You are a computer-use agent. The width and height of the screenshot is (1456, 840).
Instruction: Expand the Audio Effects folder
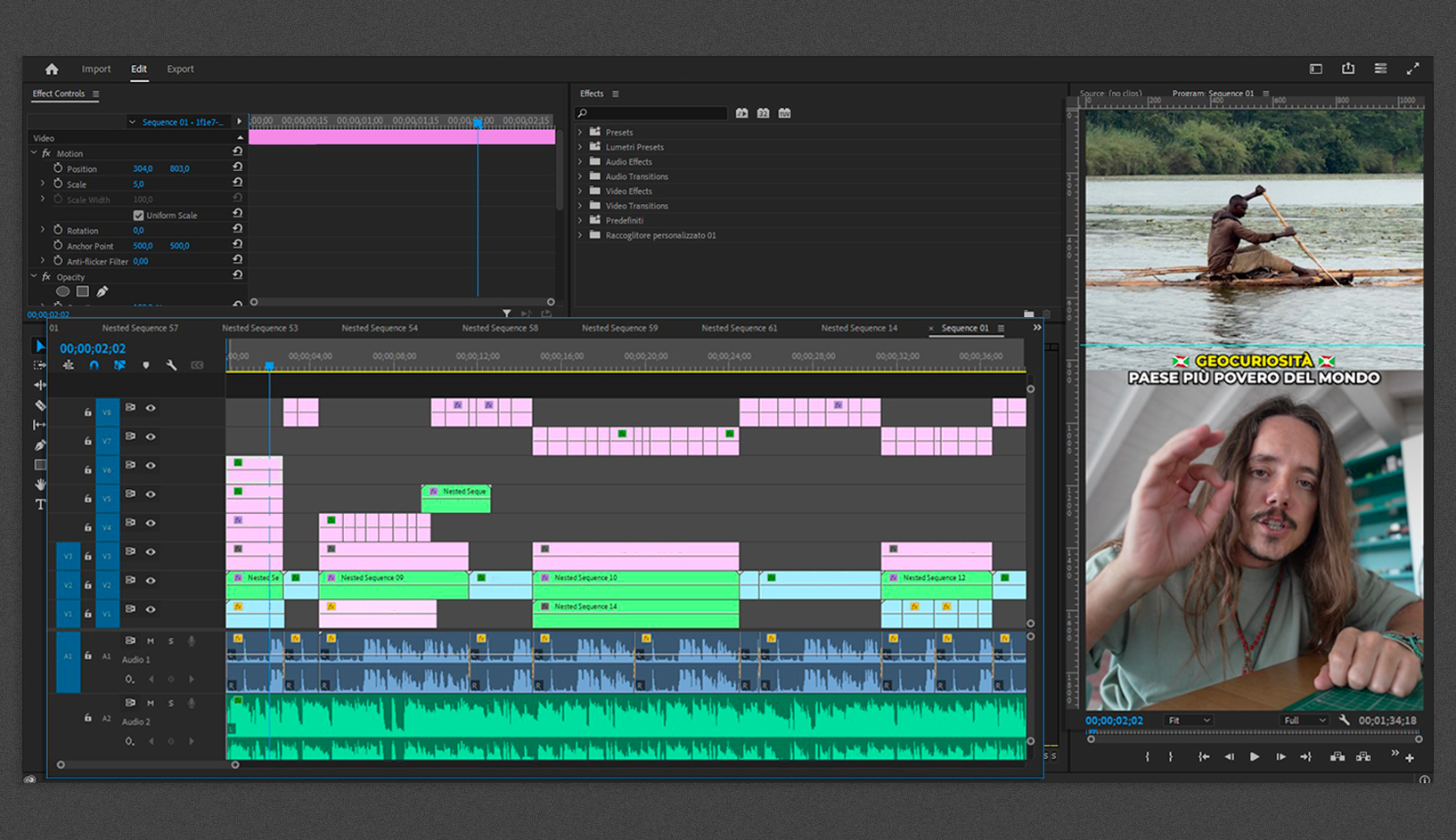pyautogui.click(x=581, y=162)
